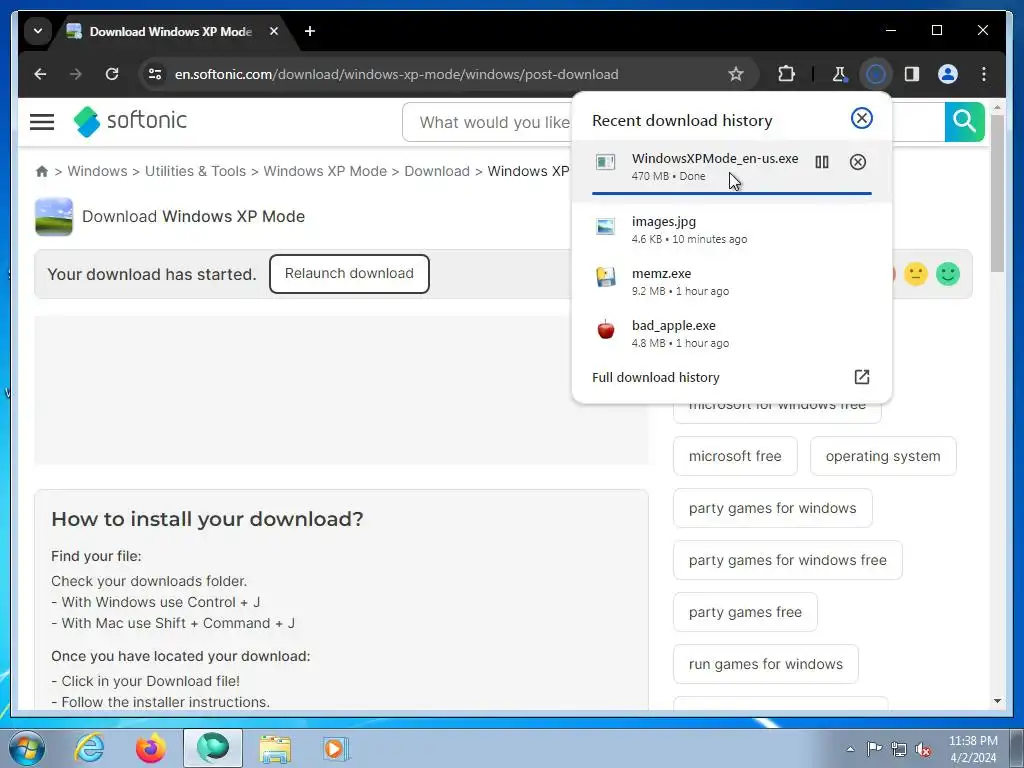This screenshot has width=1024, height=768.
Task: Click WindowsXPMode_en-us.exe file name
Action: [x=714, y=158]
